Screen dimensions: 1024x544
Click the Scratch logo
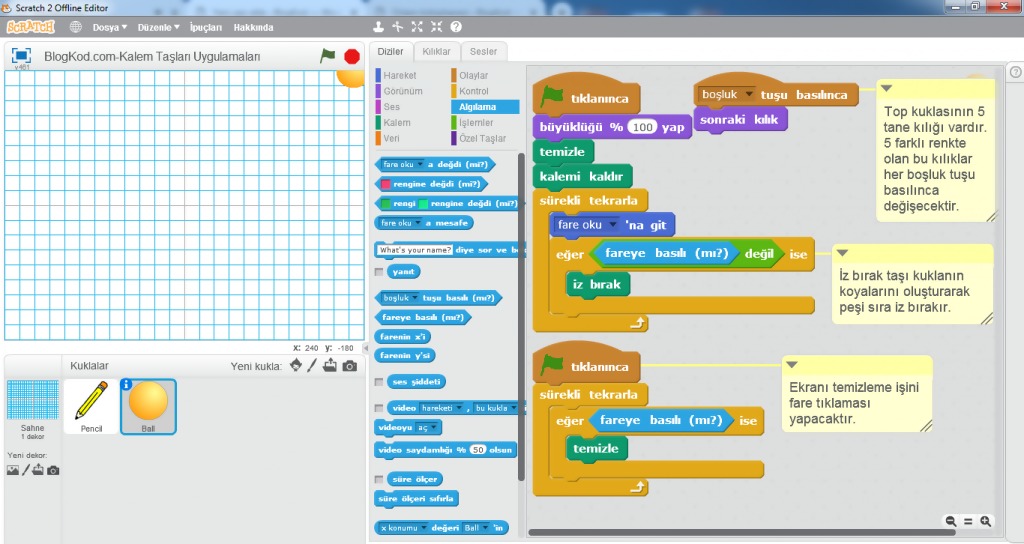pos(31,27)
